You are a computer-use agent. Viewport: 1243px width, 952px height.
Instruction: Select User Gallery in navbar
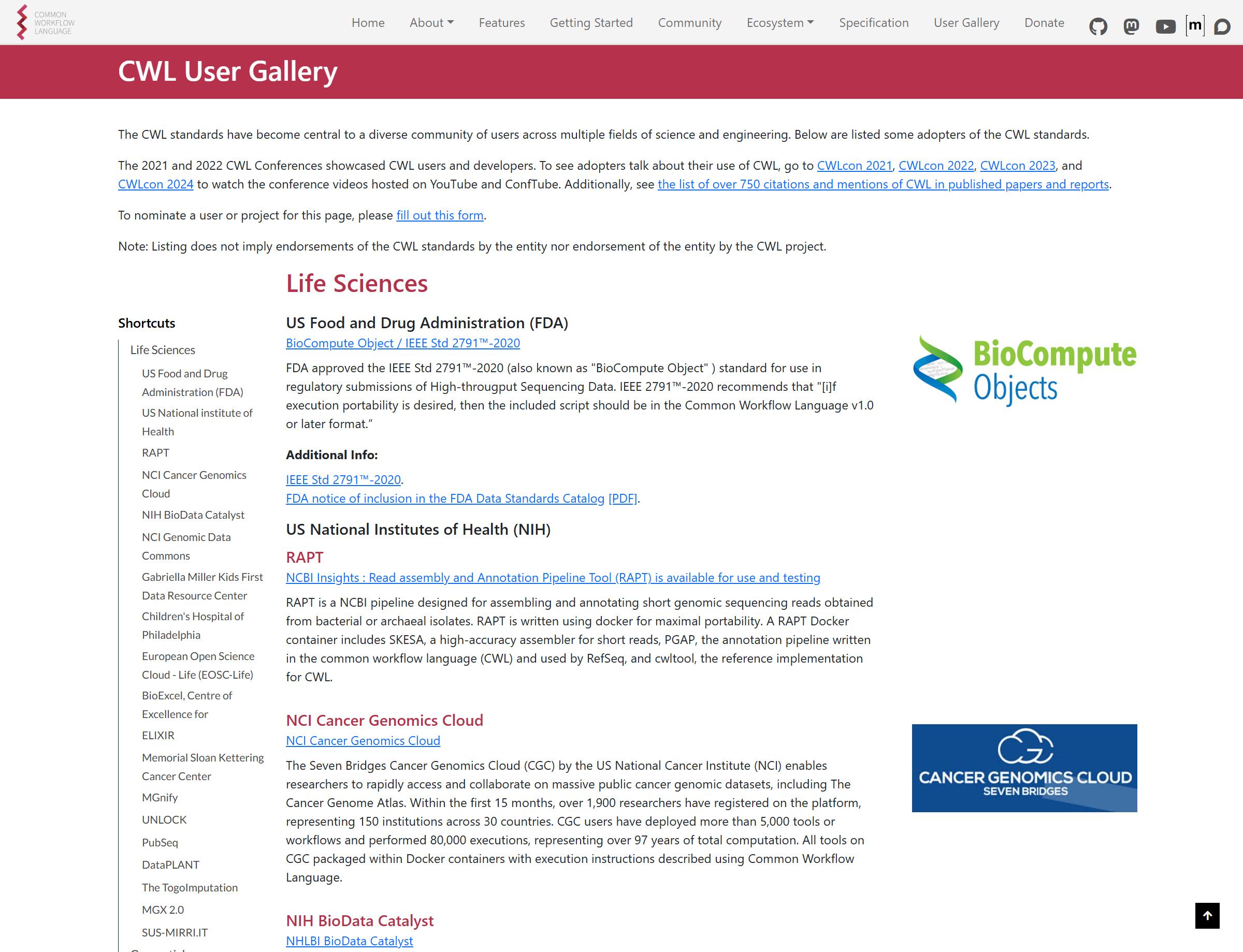(x=966, y=23)
